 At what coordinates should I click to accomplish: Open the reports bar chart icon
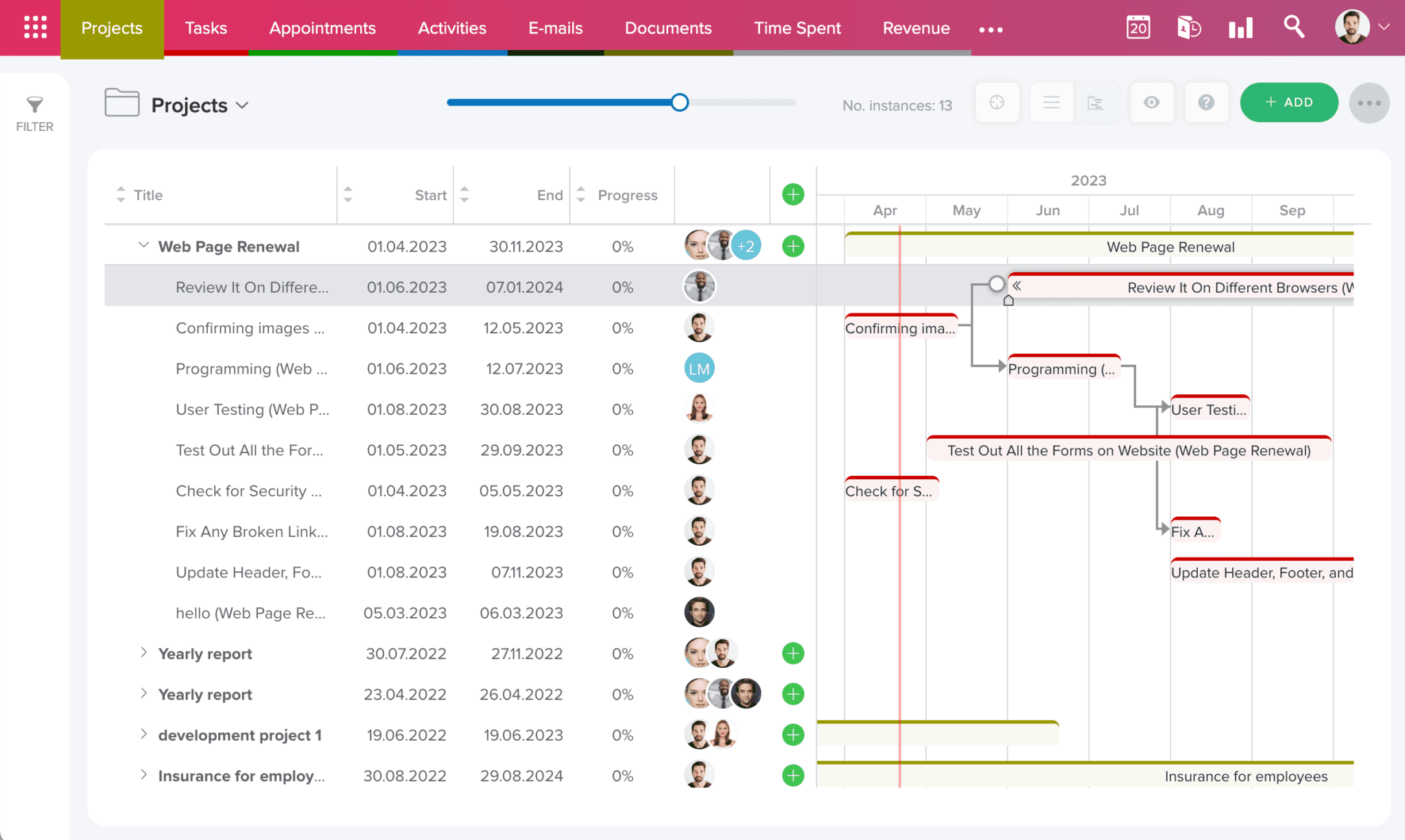point(1240,28)
